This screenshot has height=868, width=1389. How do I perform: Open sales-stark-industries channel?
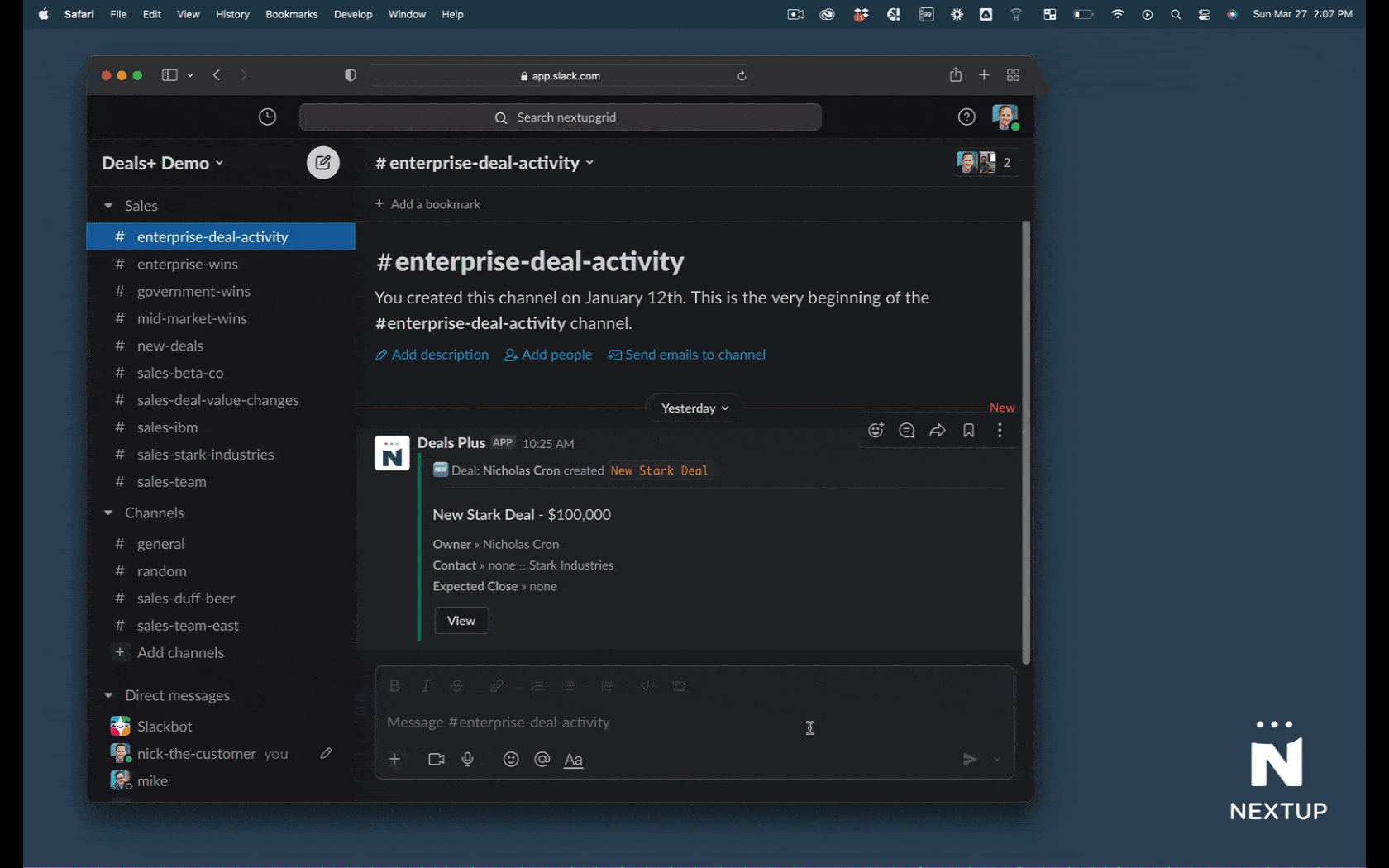click(221, 455)
